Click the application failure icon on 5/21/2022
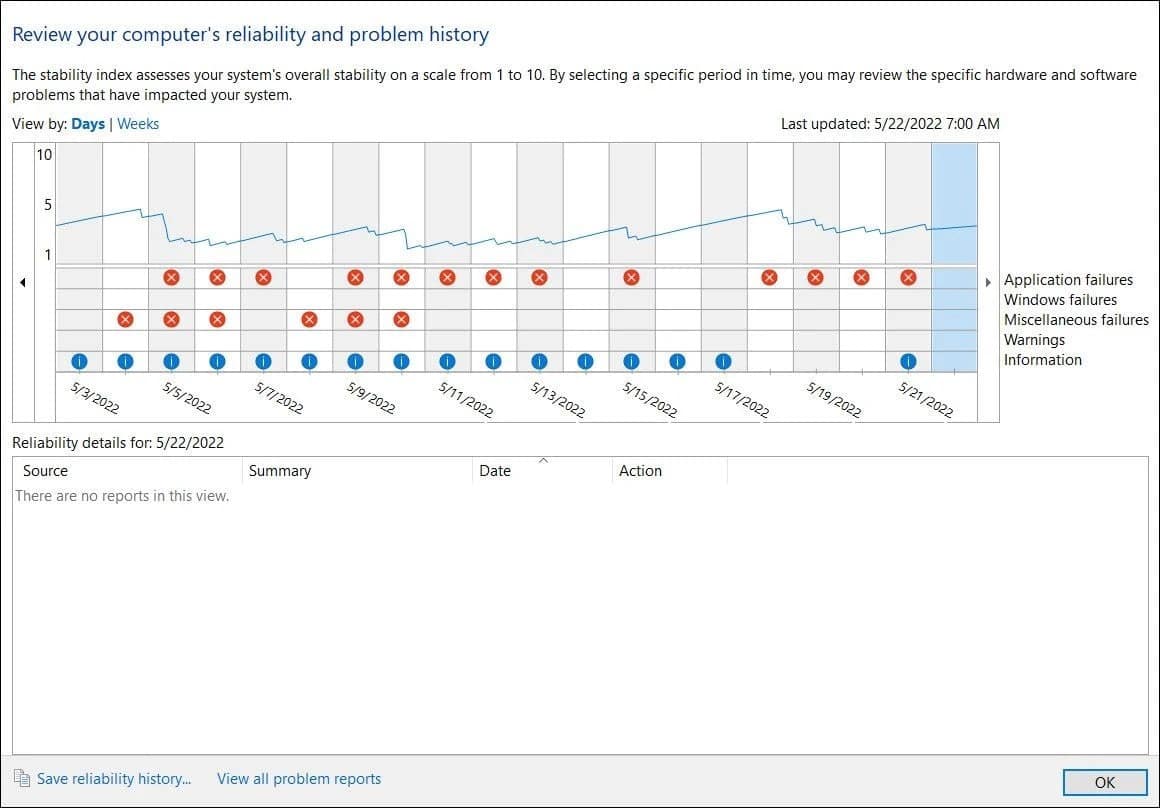The width and height of the screenshot is (1160, 808). 908,277
